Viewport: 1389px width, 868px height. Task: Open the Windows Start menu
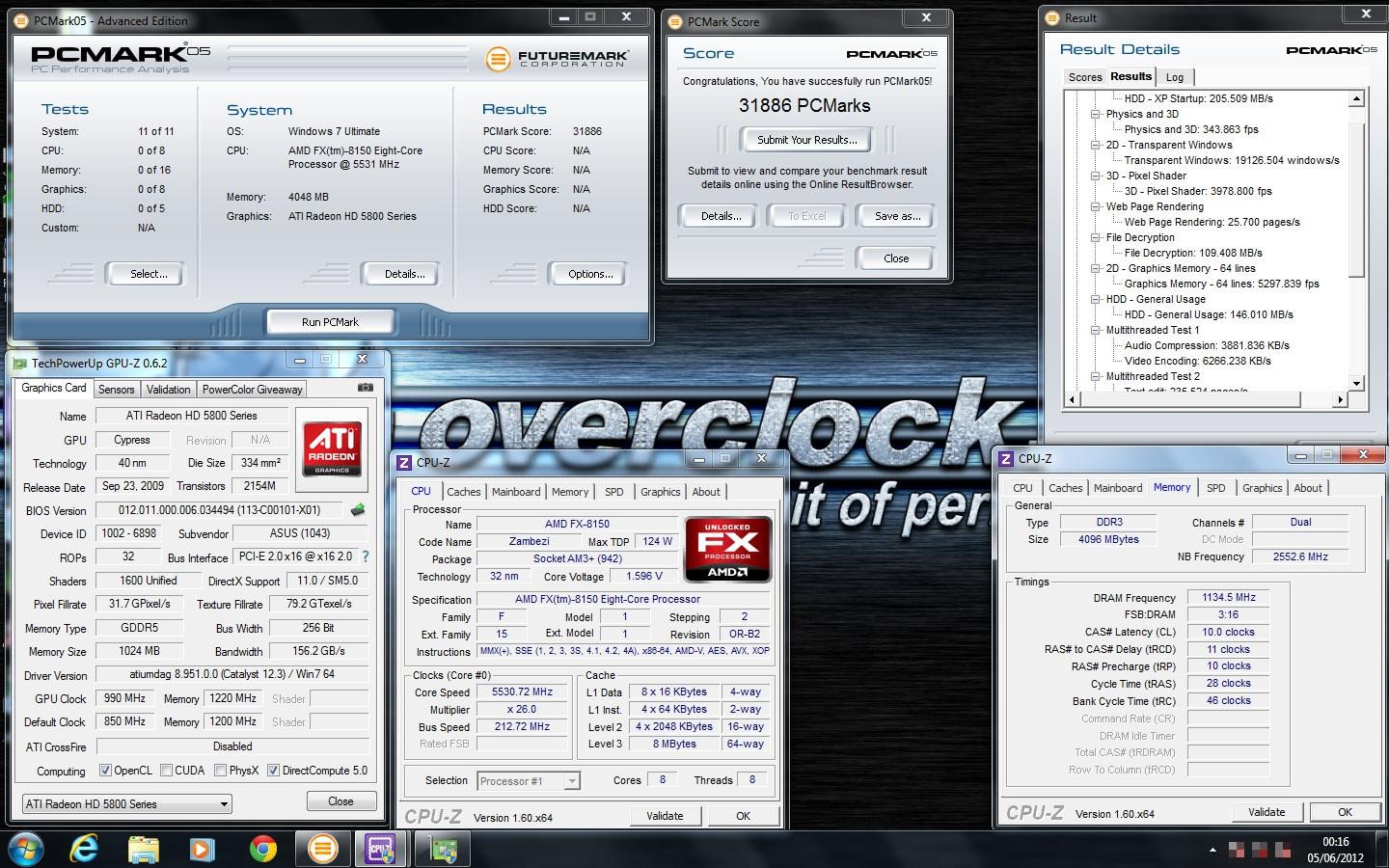(x=27, y=849)
